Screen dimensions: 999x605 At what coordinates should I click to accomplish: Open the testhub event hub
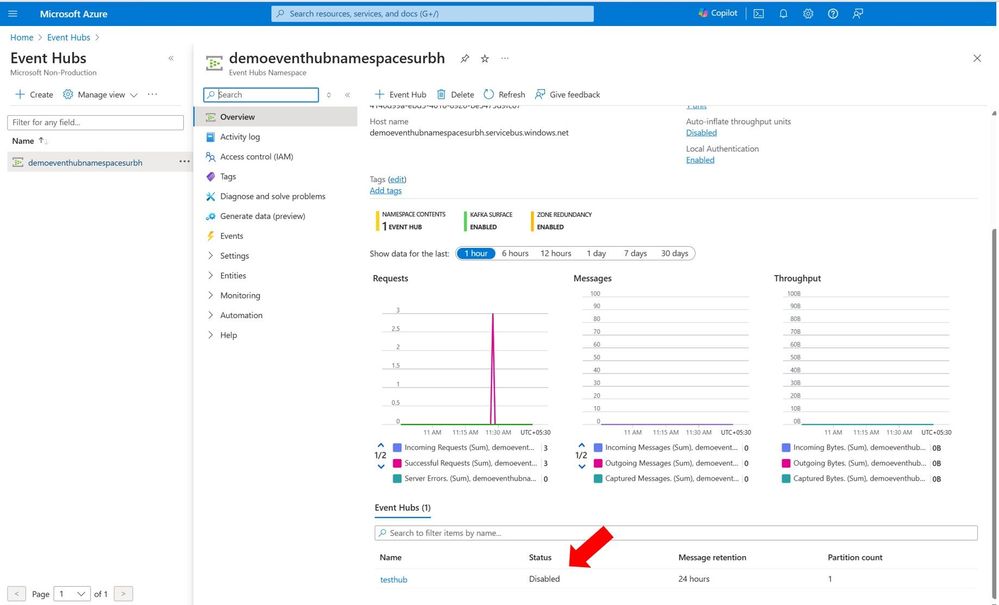click(x=393, y=580)
